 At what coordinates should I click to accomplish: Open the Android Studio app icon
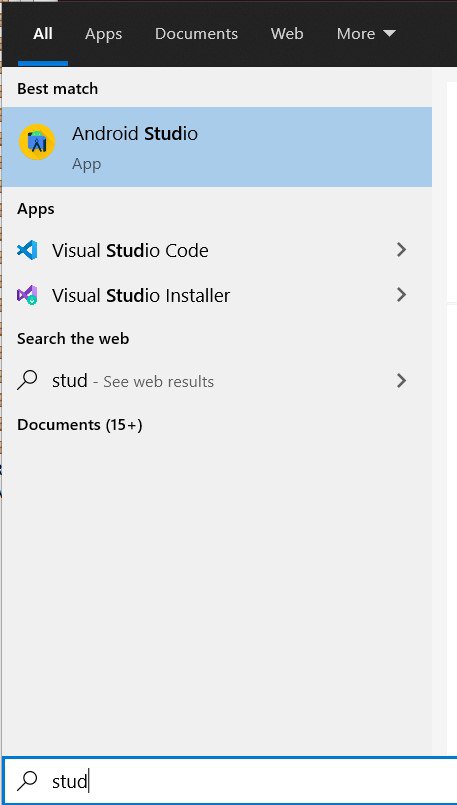coord(37,142)
